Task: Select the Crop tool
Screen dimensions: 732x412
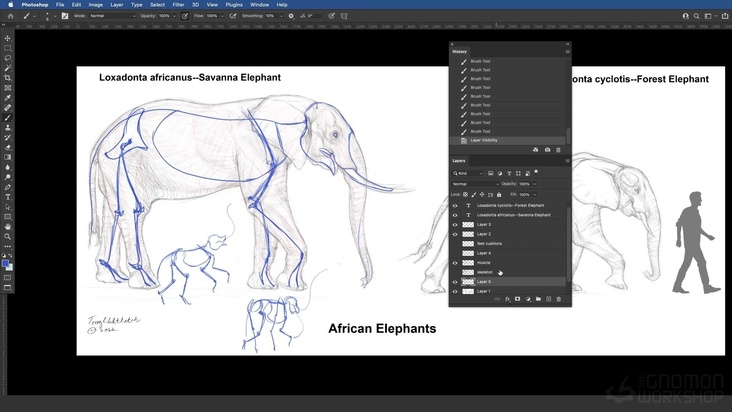Action: coord(7,78)
